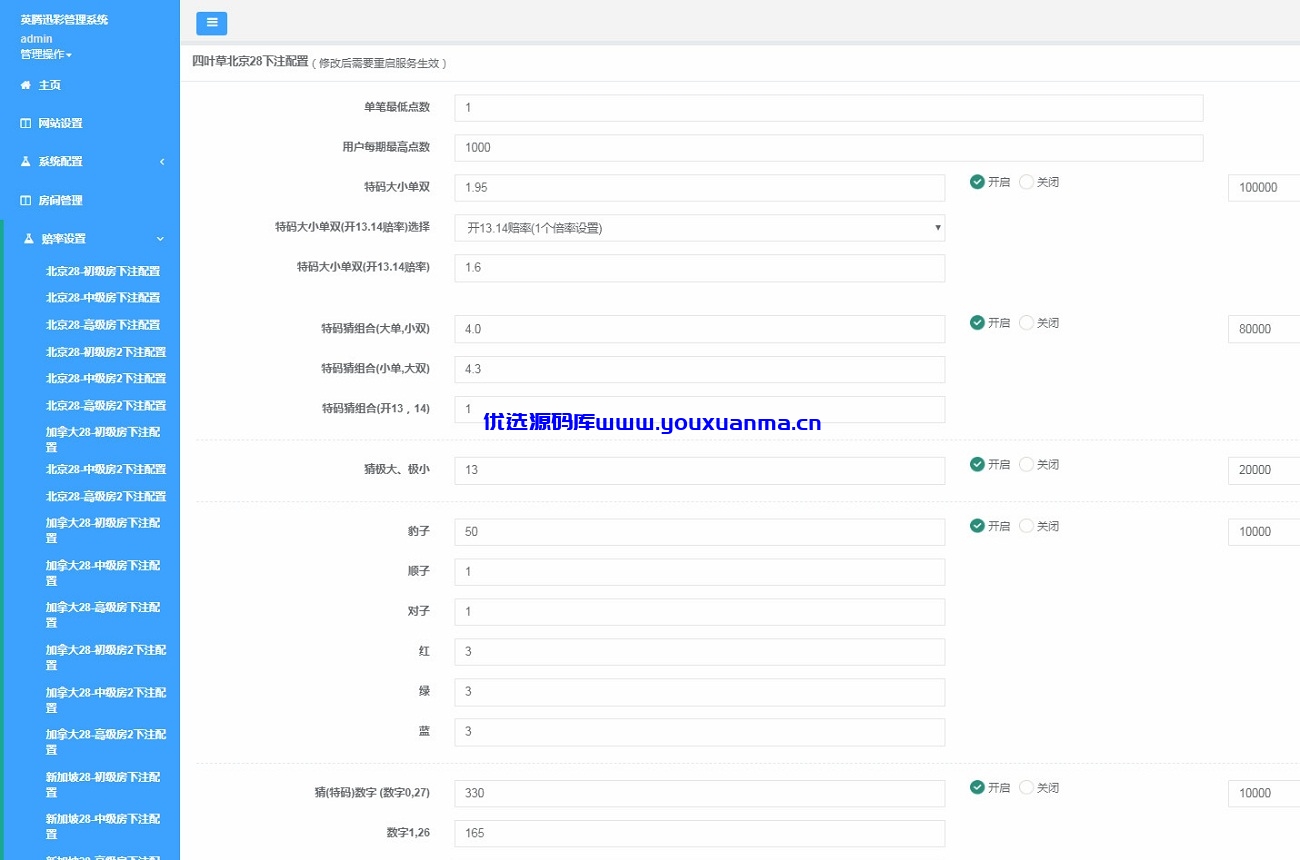
Task: Open 北京28-初级房下注配置 link
Action: (x=103, y=271)
